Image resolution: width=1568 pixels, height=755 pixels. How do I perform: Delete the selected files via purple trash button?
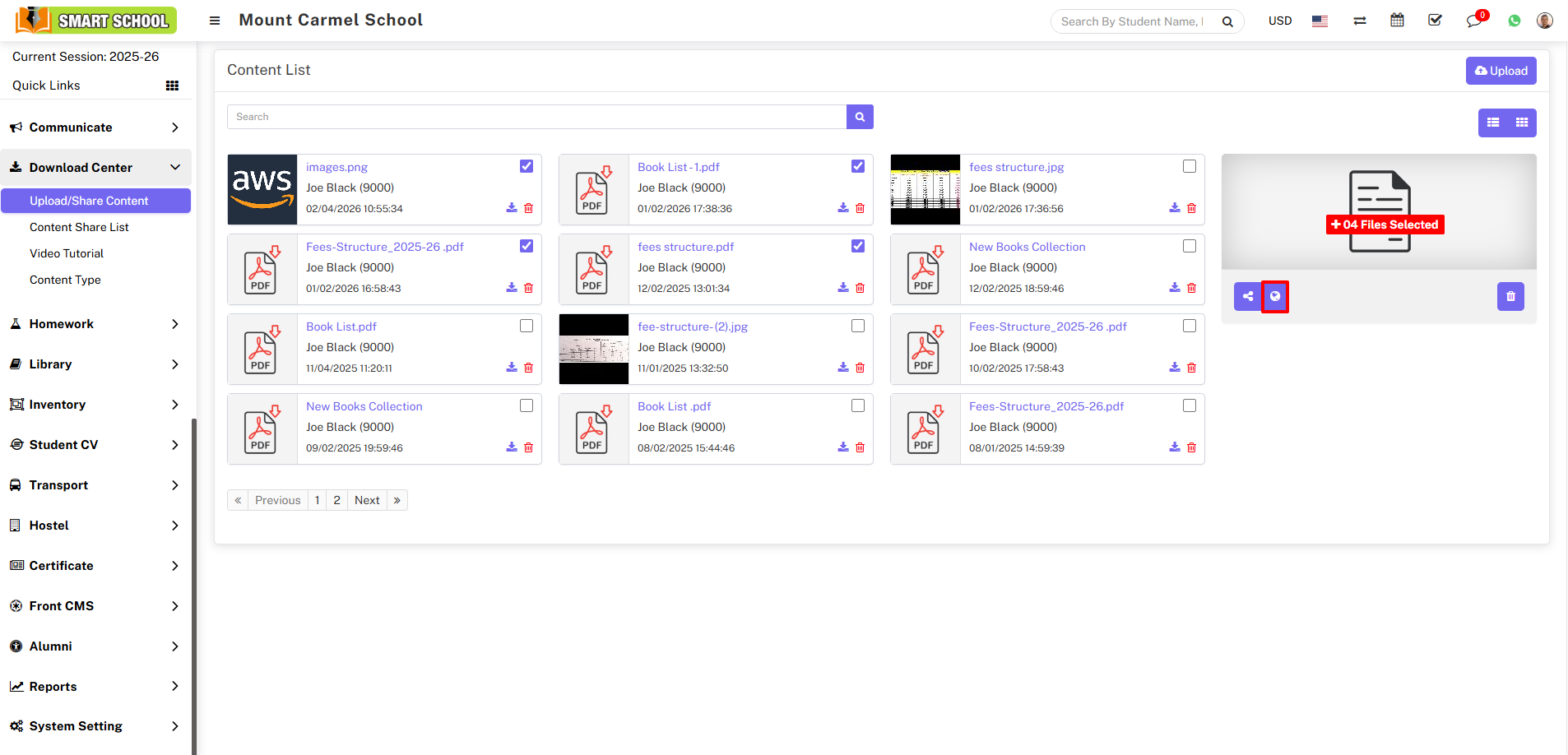(x=1510, y=296)
